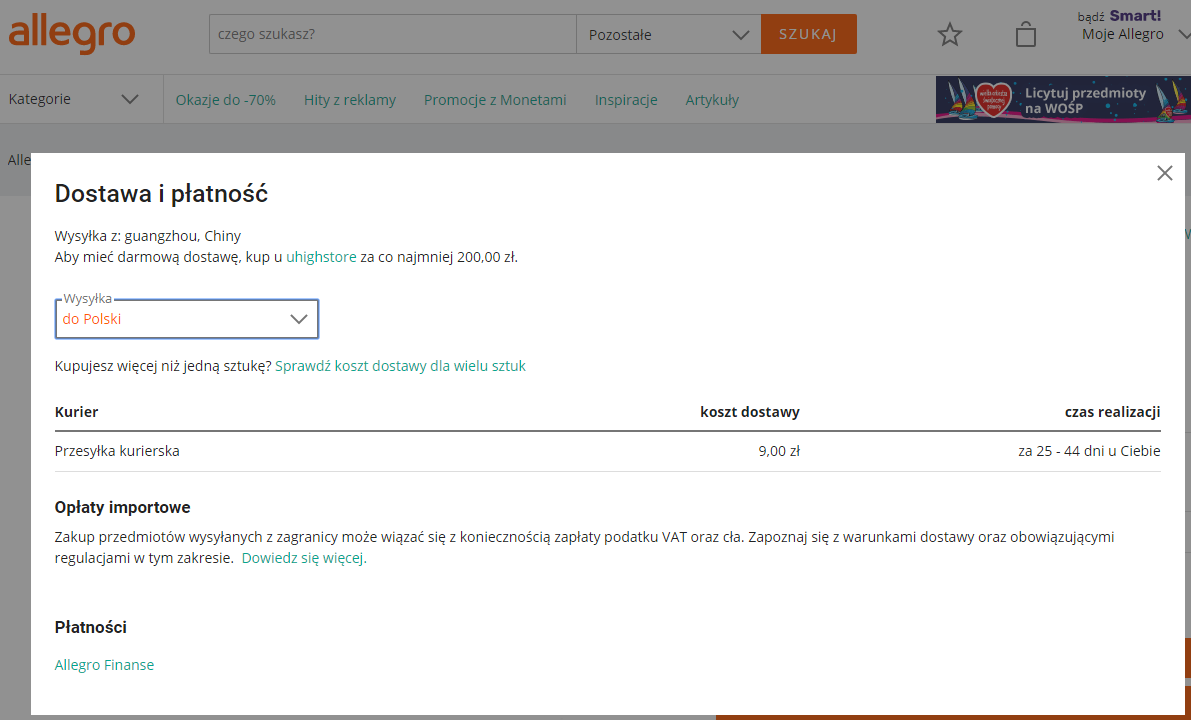Go to Hity z reklamy
Screen dimensions: 1191x720
[x=350, y=100]
